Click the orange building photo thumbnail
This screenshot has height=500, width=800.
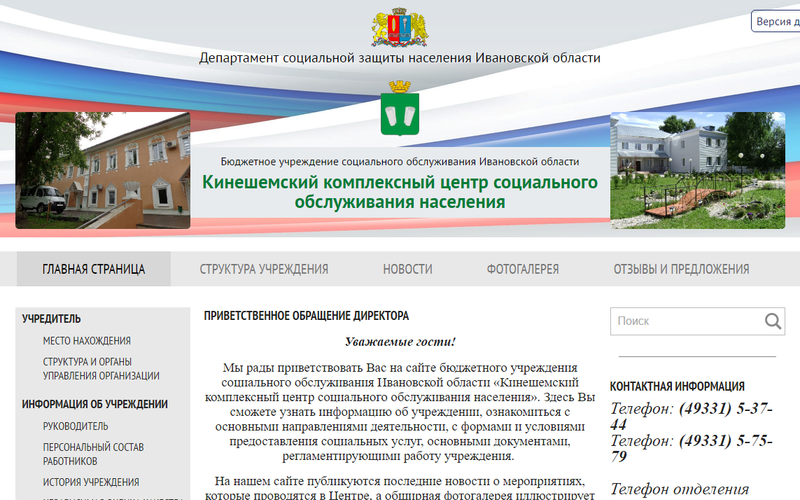click(103, 170)
